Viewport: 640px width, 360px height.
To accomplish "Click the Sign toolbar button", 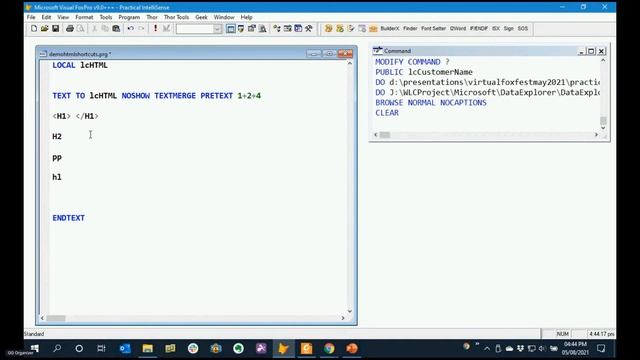I will 509,29.
